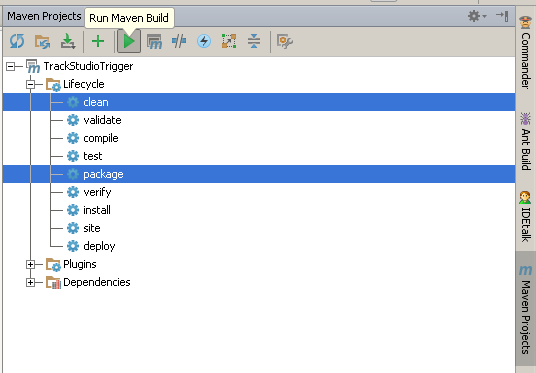Open the Commander side tab

coord(525,52)
